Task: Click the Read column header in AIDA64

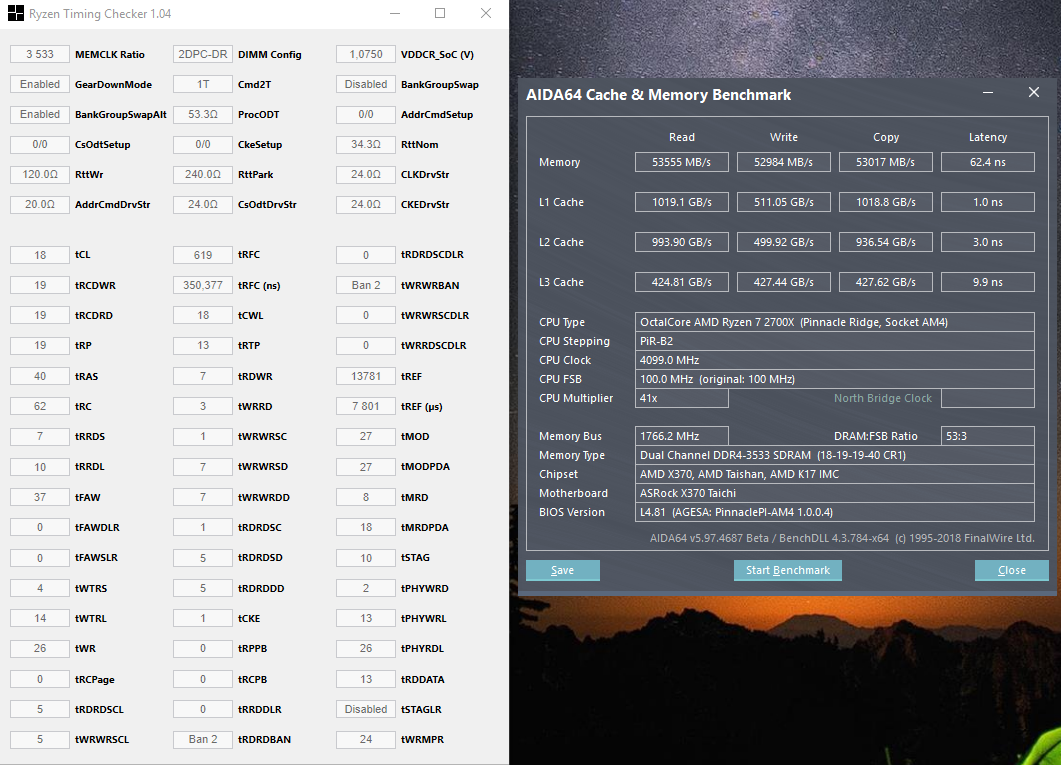Action: point(681,137)
